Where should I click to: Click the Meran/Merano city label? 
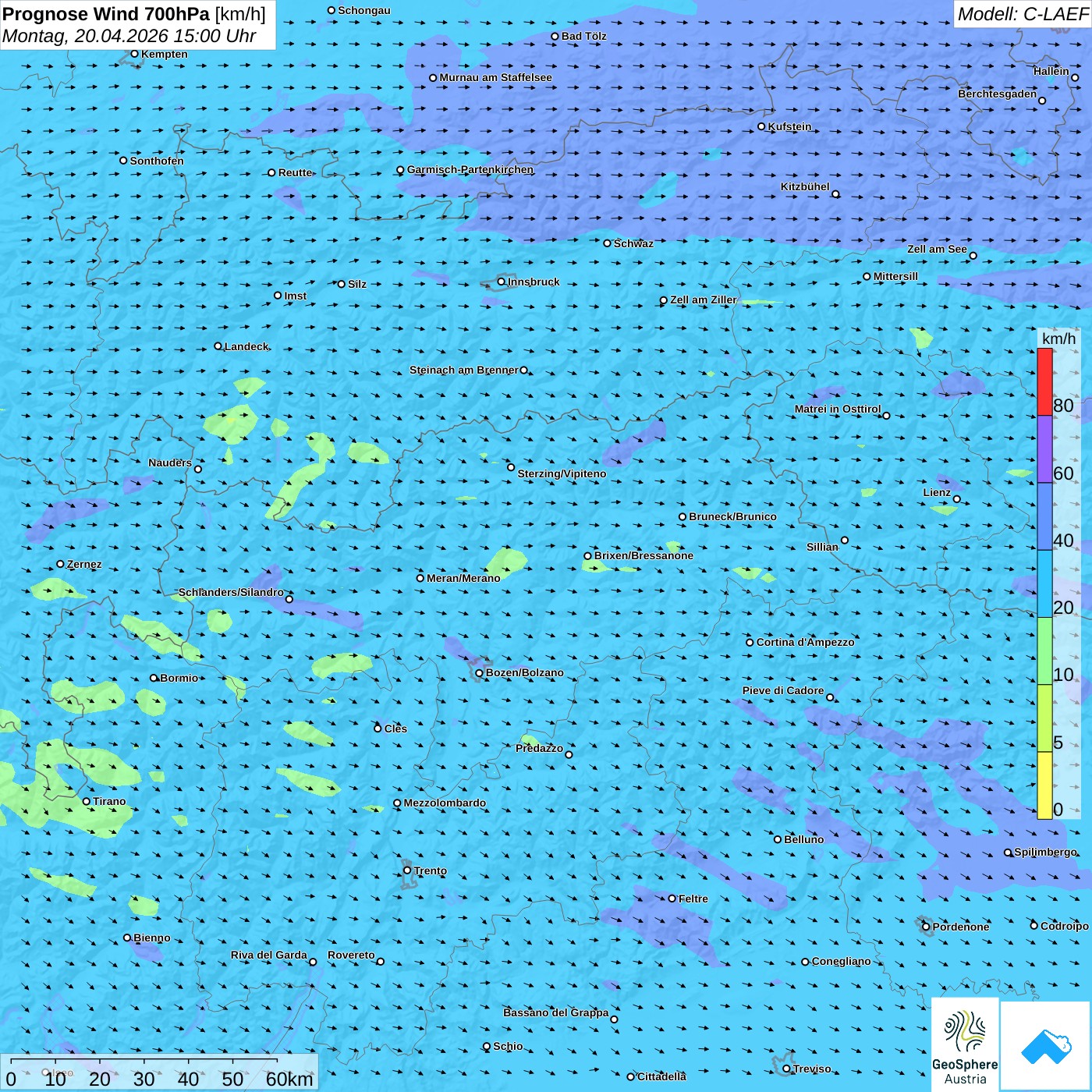[463, 578]
